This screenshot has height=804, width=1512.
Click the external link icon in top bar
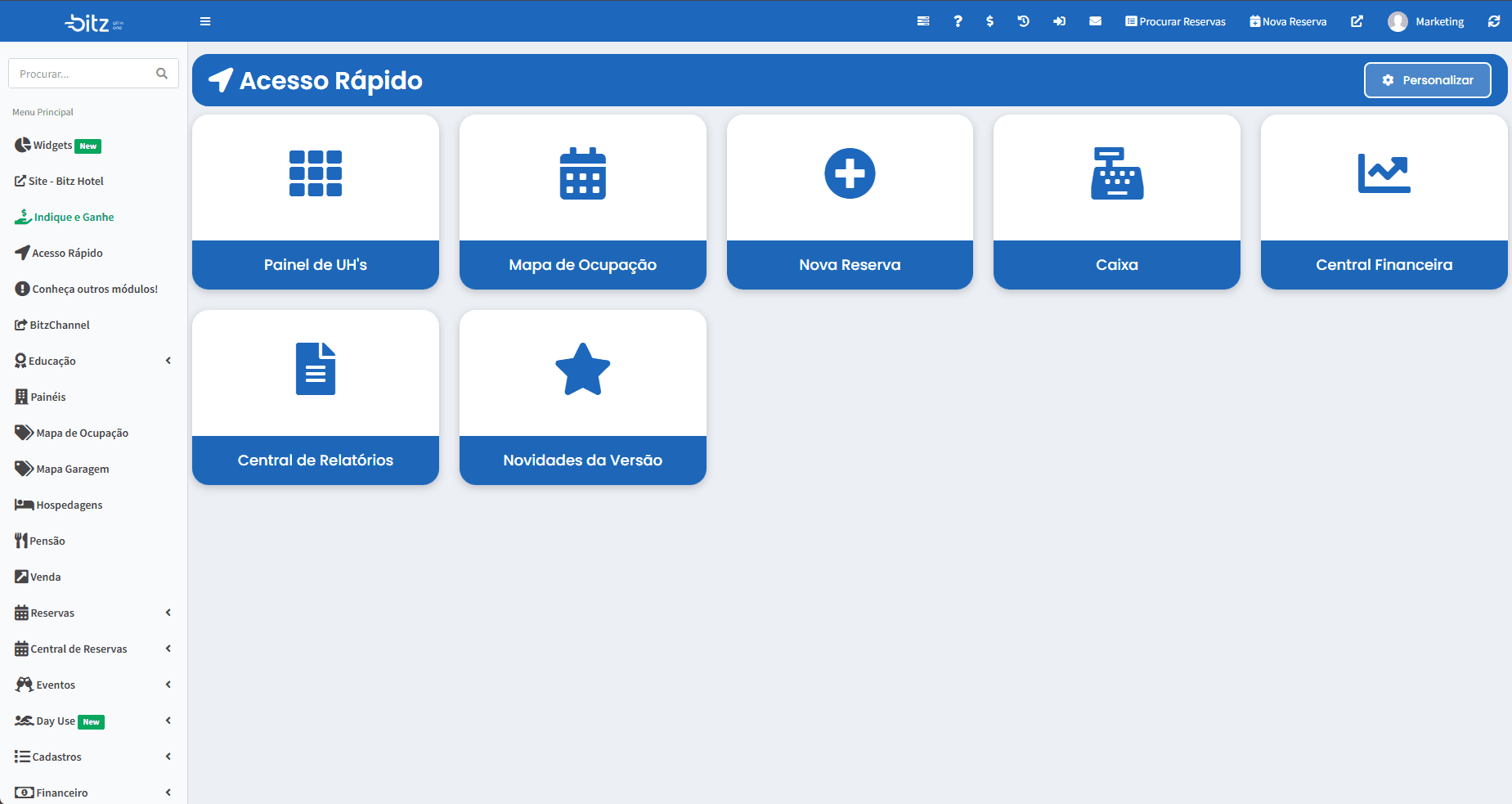pyautogui.click(x=1357, y=21)
